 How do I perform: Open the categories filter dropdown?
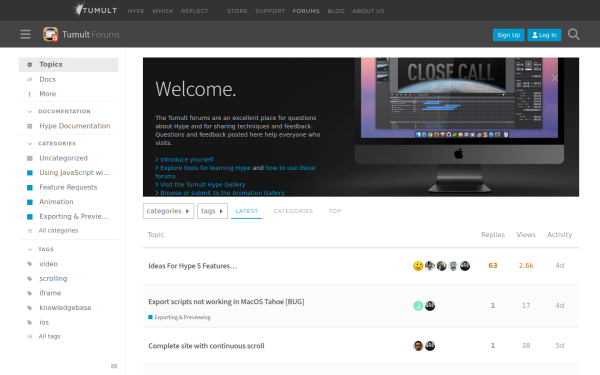[x=168, y=211]
